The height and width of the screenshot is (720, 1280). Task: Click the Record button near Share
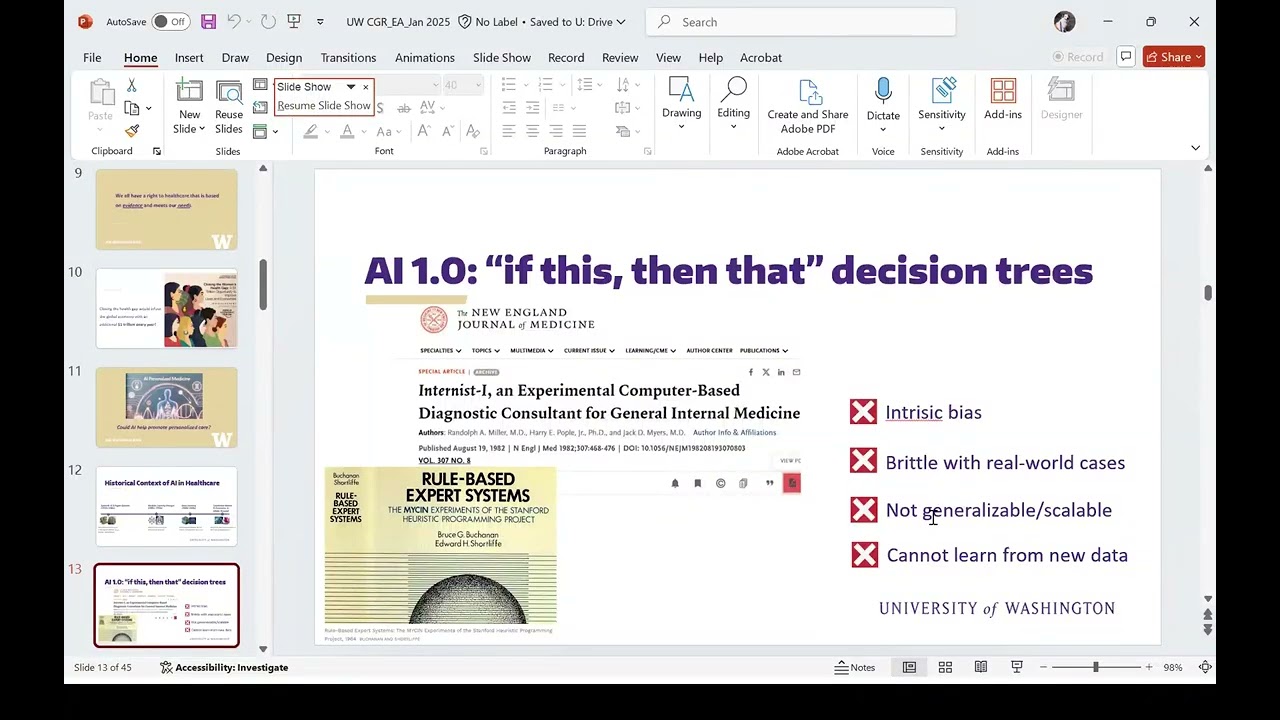(x=1077, y=57)
